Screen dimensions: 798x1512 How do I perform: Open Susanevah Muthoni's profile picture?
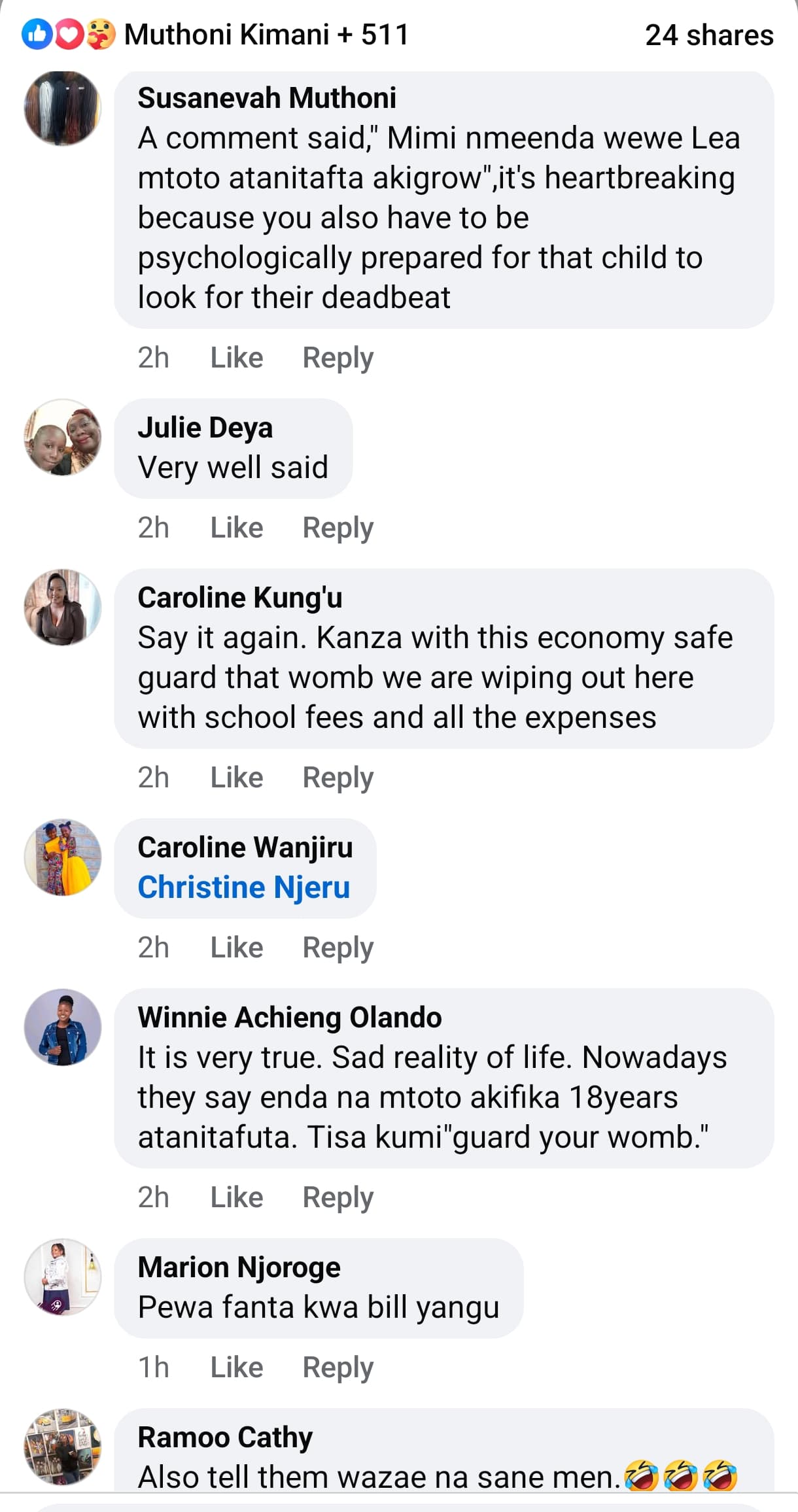pos(63,108)
